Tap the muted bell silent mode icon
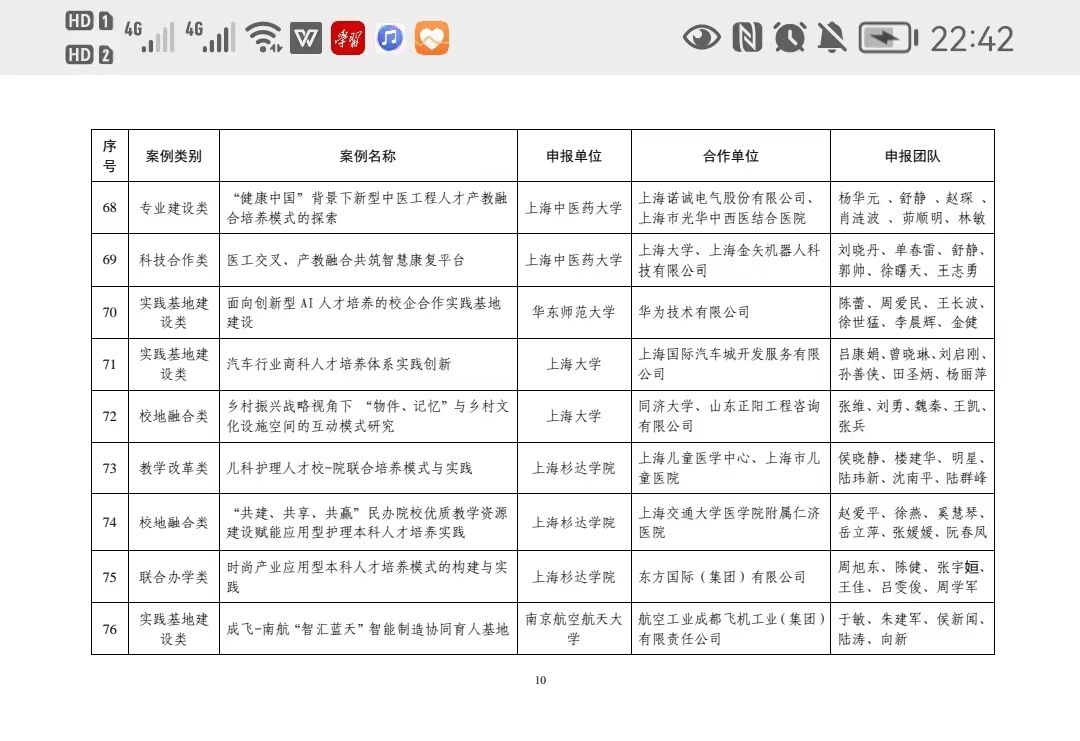1080x741 pixels. [x=831, y=38]
